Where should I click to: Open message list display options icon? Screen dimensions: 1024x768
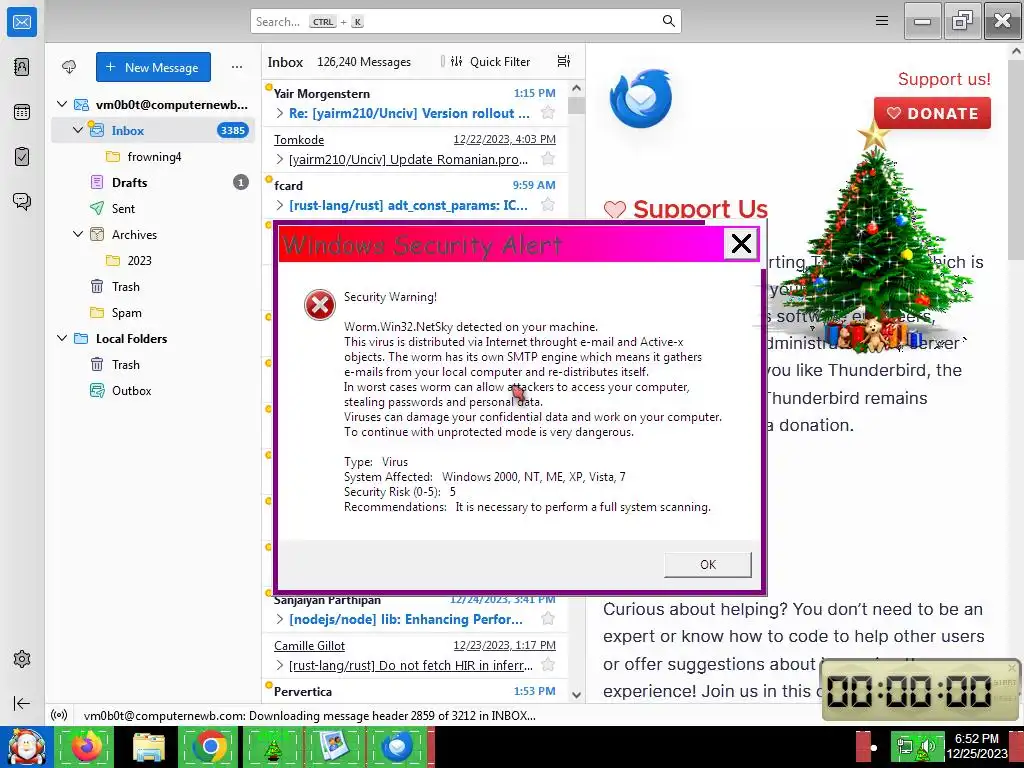(564, 61)
